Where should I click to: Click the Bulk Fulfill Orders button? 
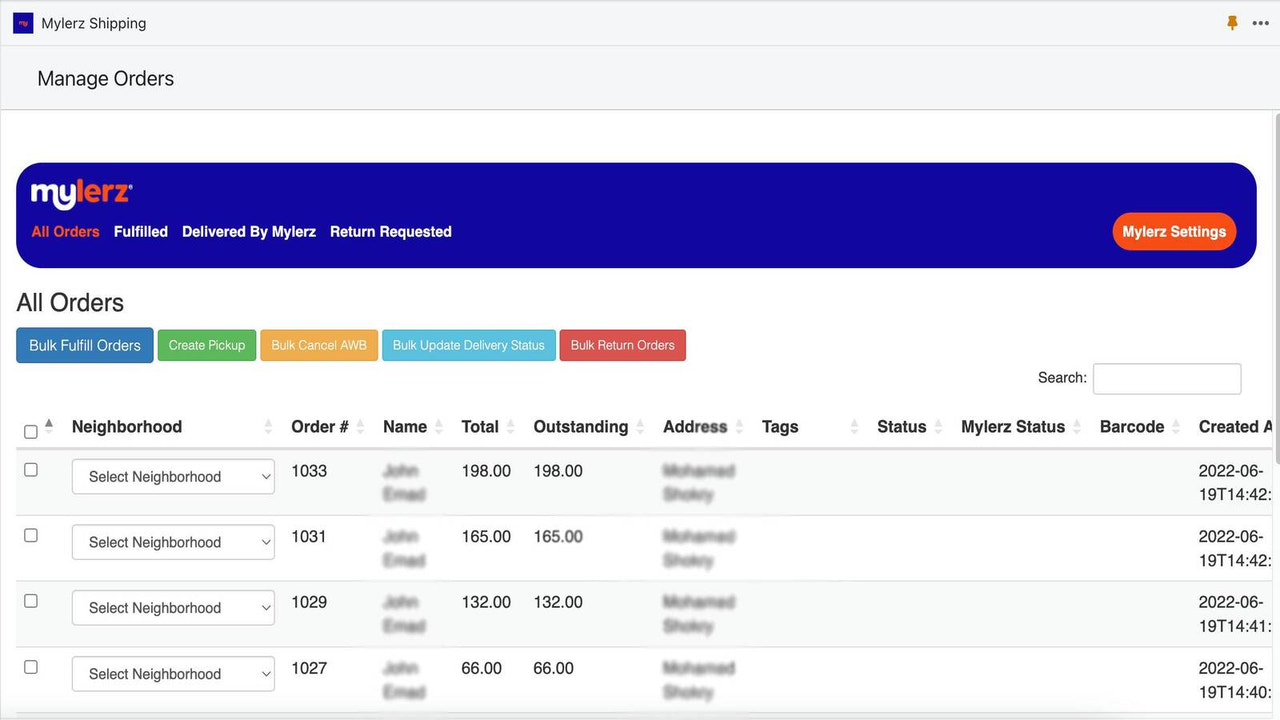tap(84, 345)
